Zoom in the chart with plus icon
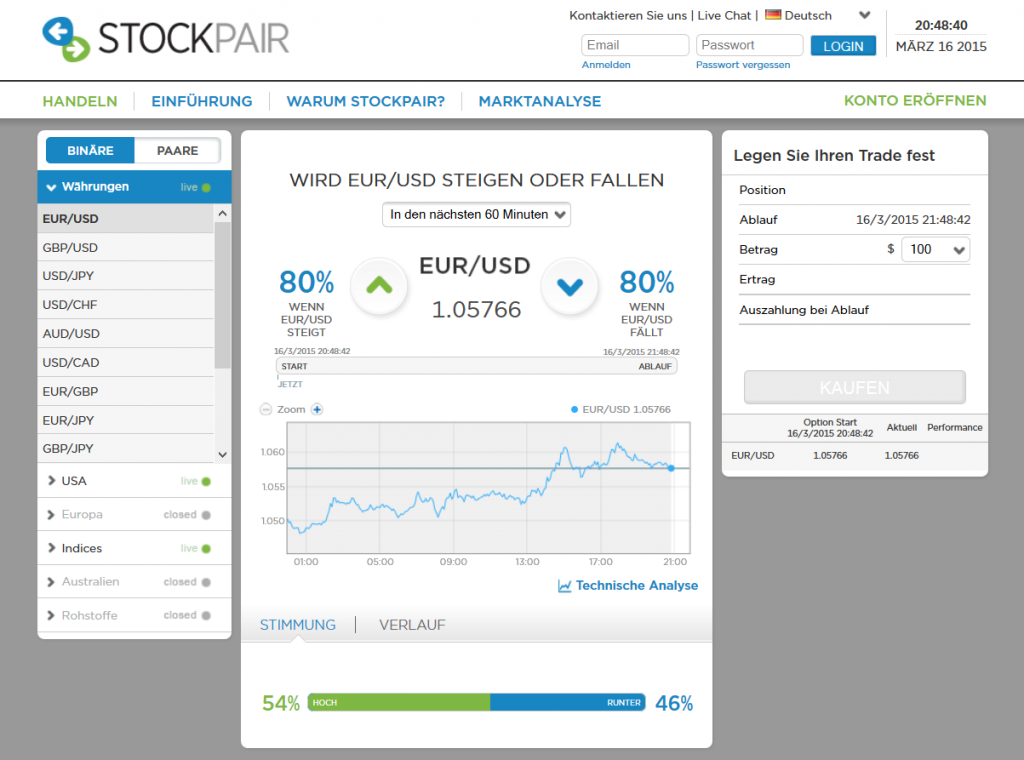This screenshot has height=760, width=1024. pos(317,409)
